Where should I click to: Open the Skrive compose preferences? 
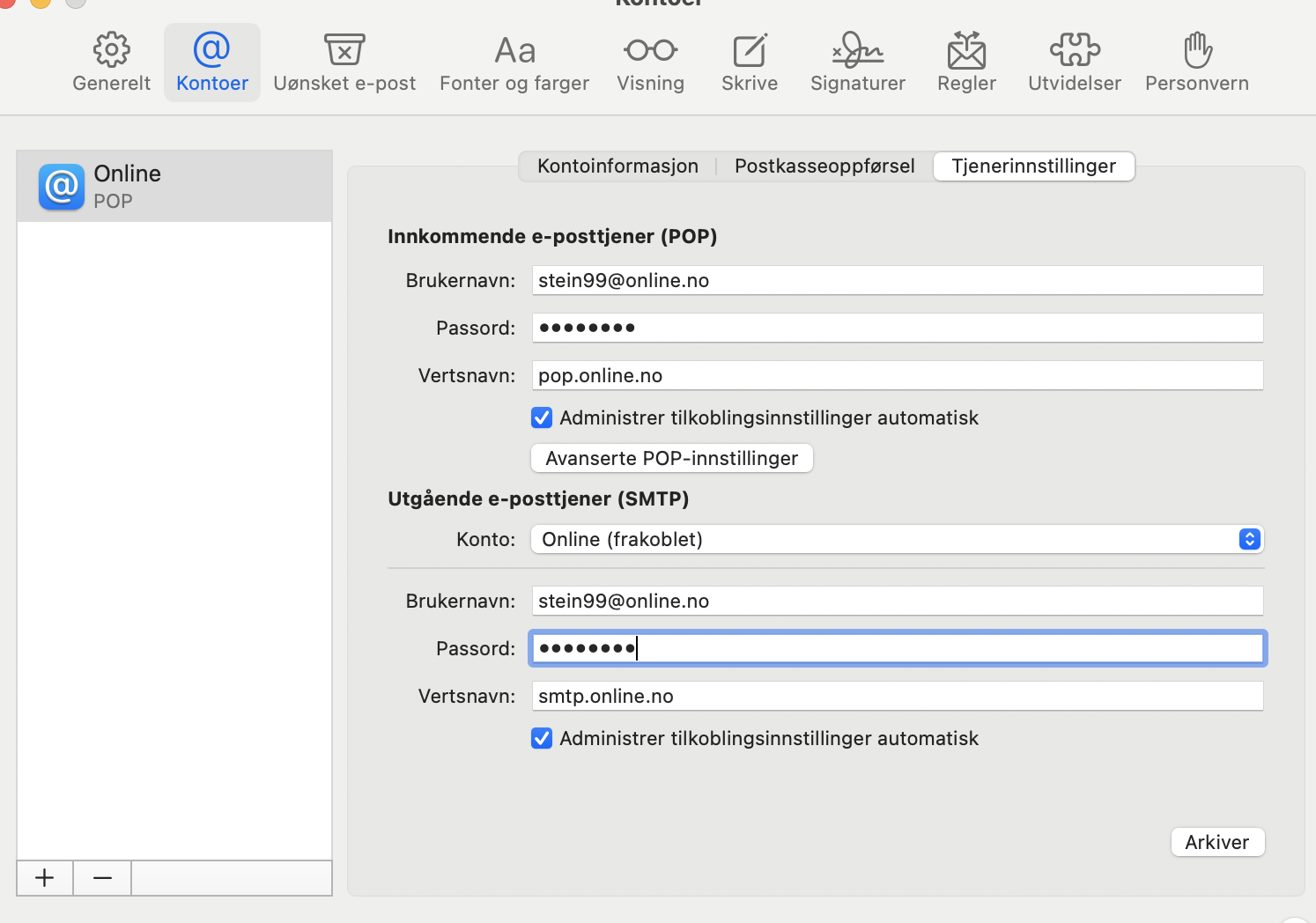[750, 63]
